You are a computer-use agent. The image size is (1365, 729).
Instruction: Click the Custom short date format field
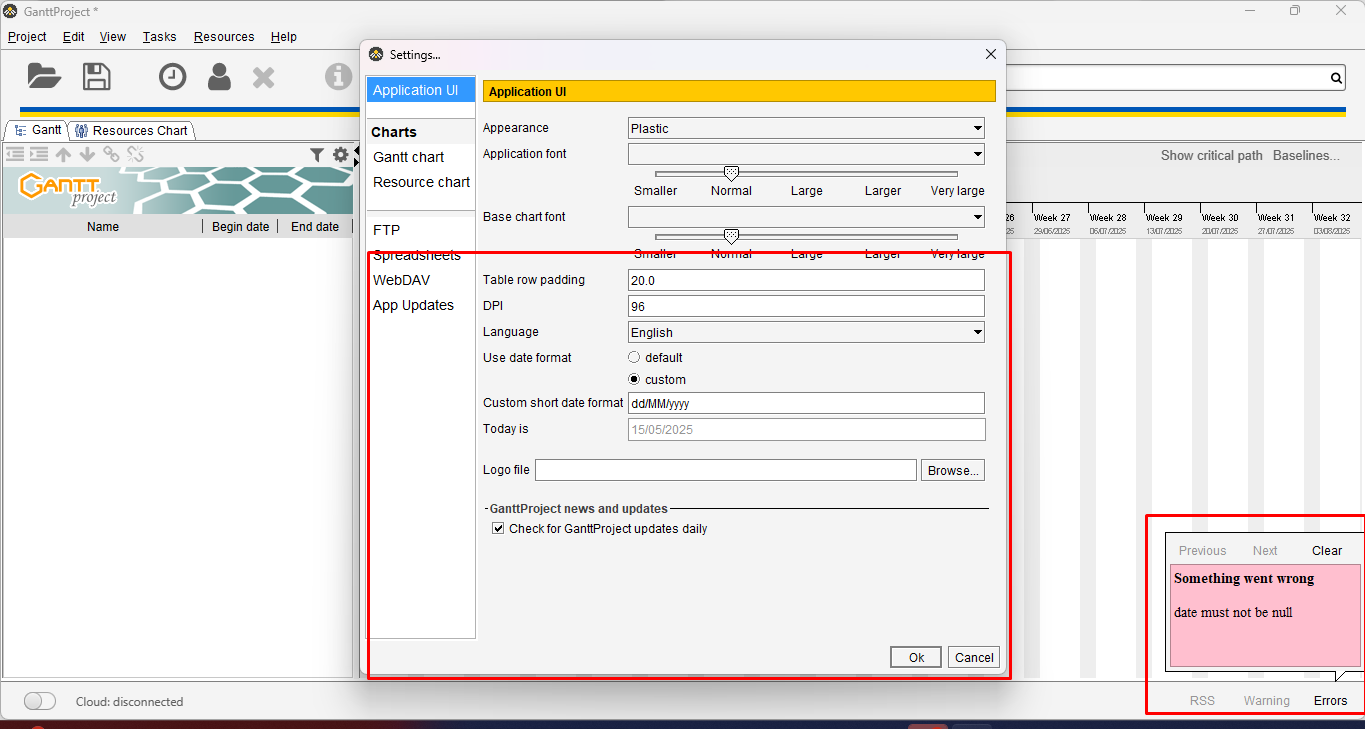coord(806,403)
